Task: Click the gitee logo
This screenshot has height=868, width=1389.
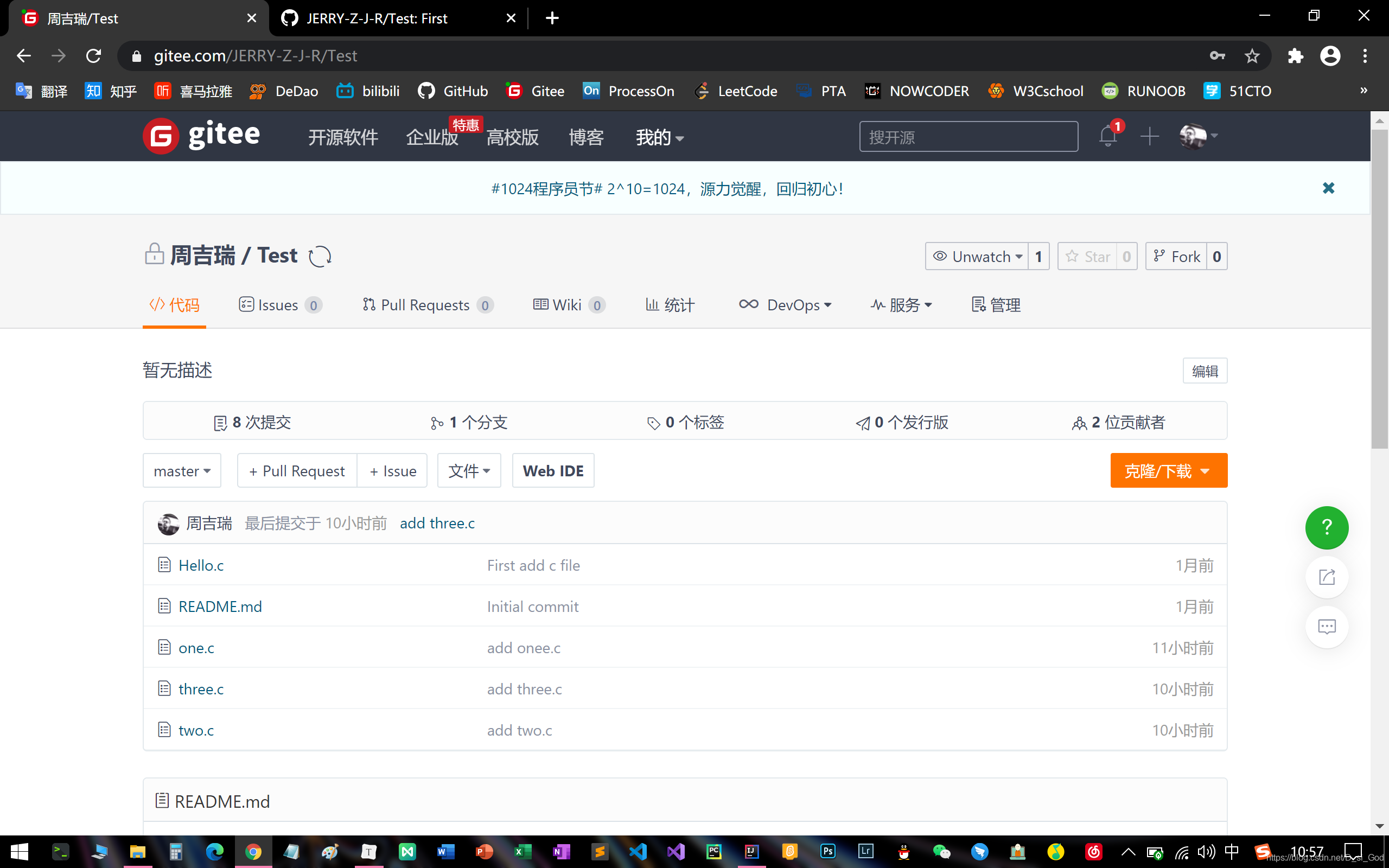Action: coord(201,136)
